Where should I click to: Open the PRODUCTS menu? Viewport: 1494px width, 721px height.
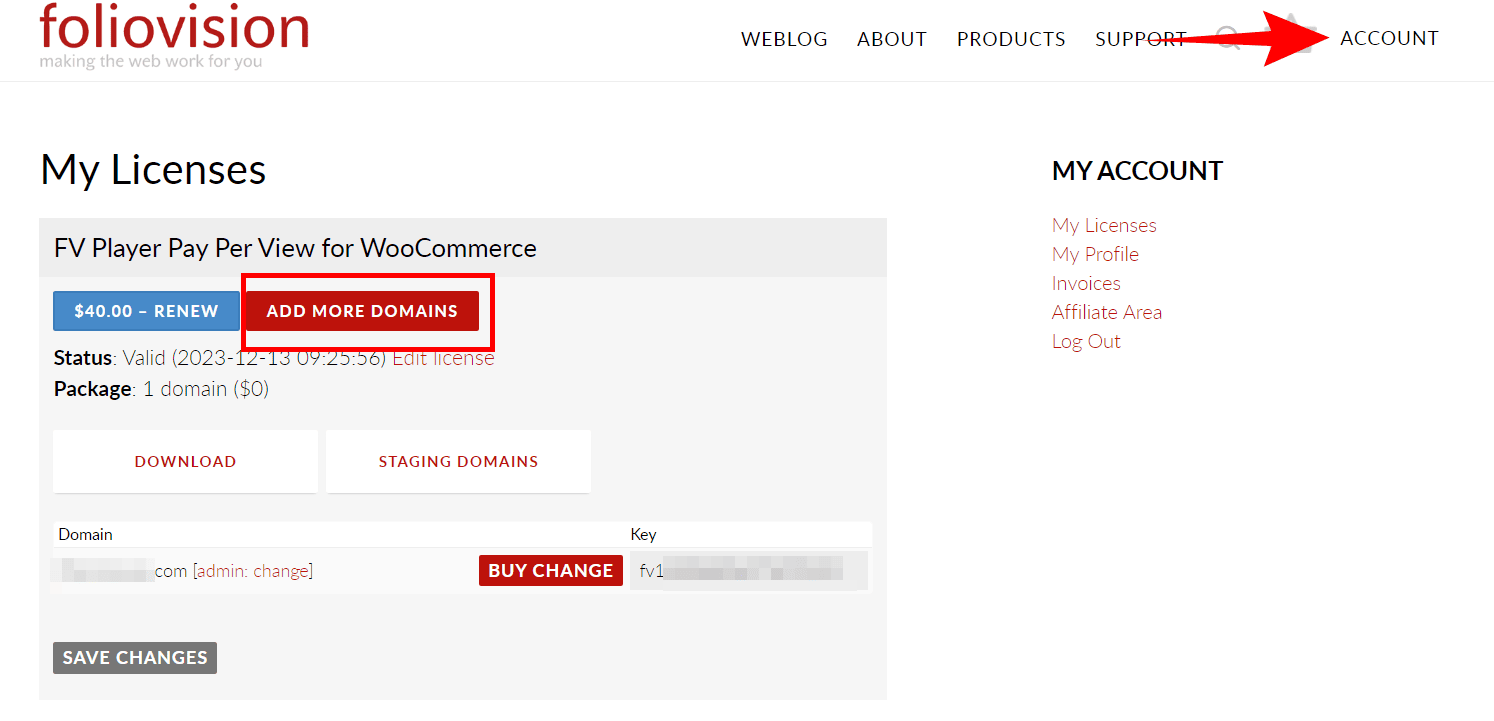[1011, 39]
